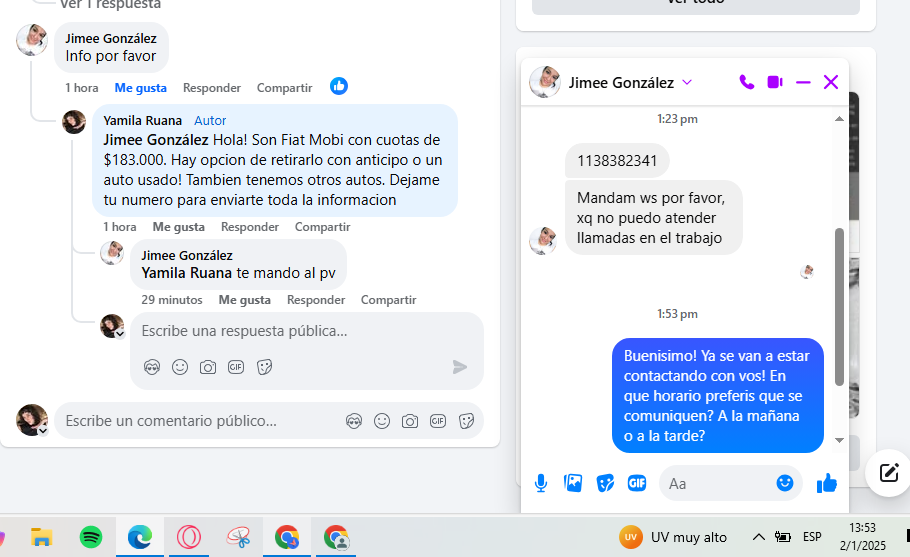Add a GIF to the reply
This screenshot has height=557, width=910.
point(236,367)
